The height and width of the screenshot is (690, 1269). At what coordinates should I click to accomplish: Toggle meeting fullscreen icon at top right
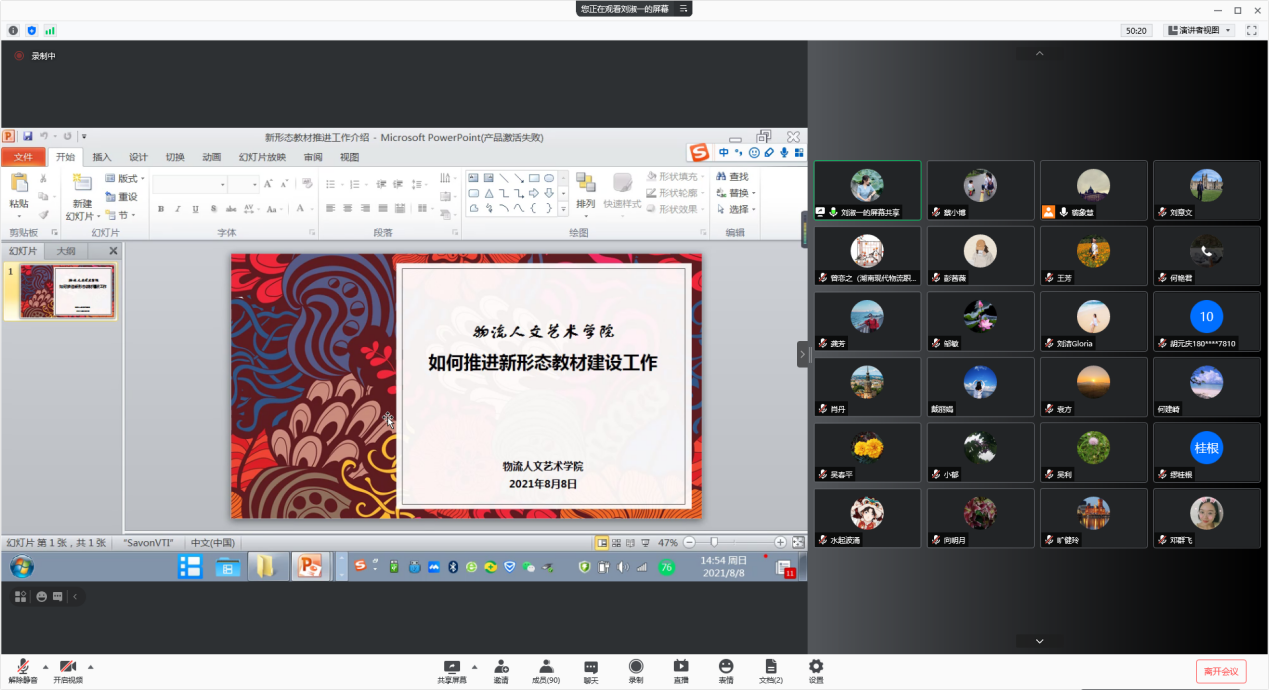[1252, 31]
